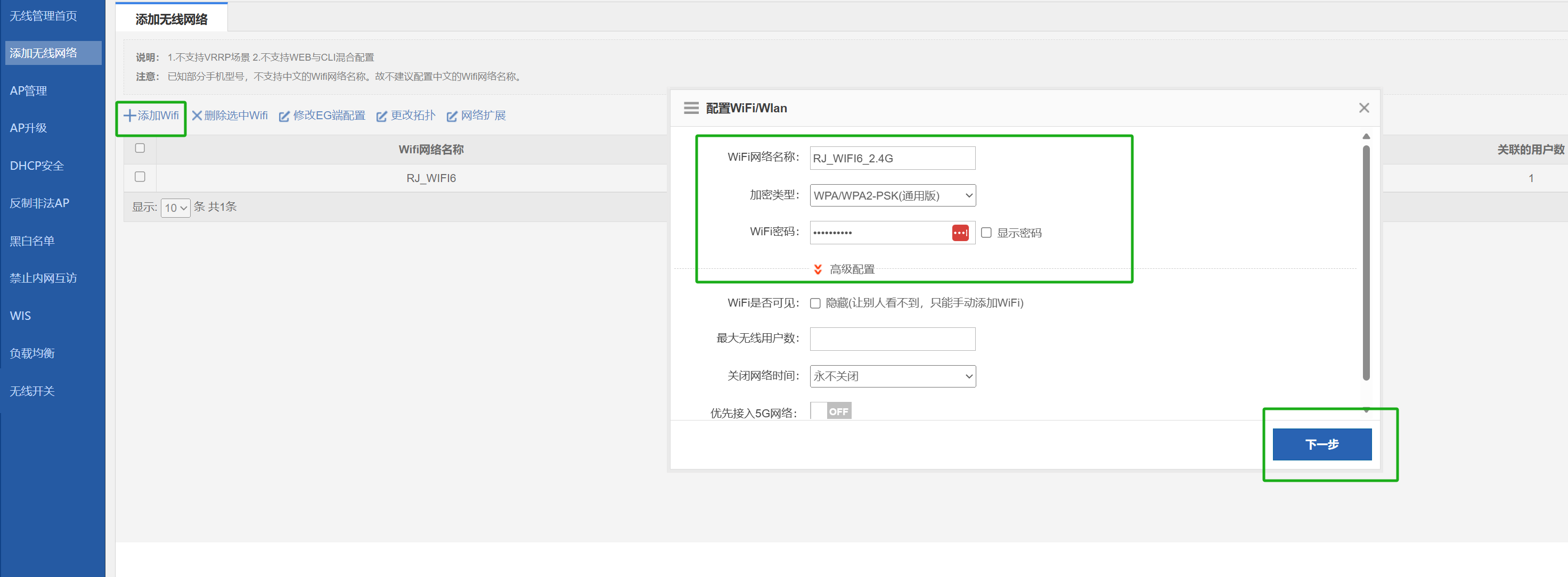Open the 关闭网络时间 dropdown

click(x=892, y=377)
